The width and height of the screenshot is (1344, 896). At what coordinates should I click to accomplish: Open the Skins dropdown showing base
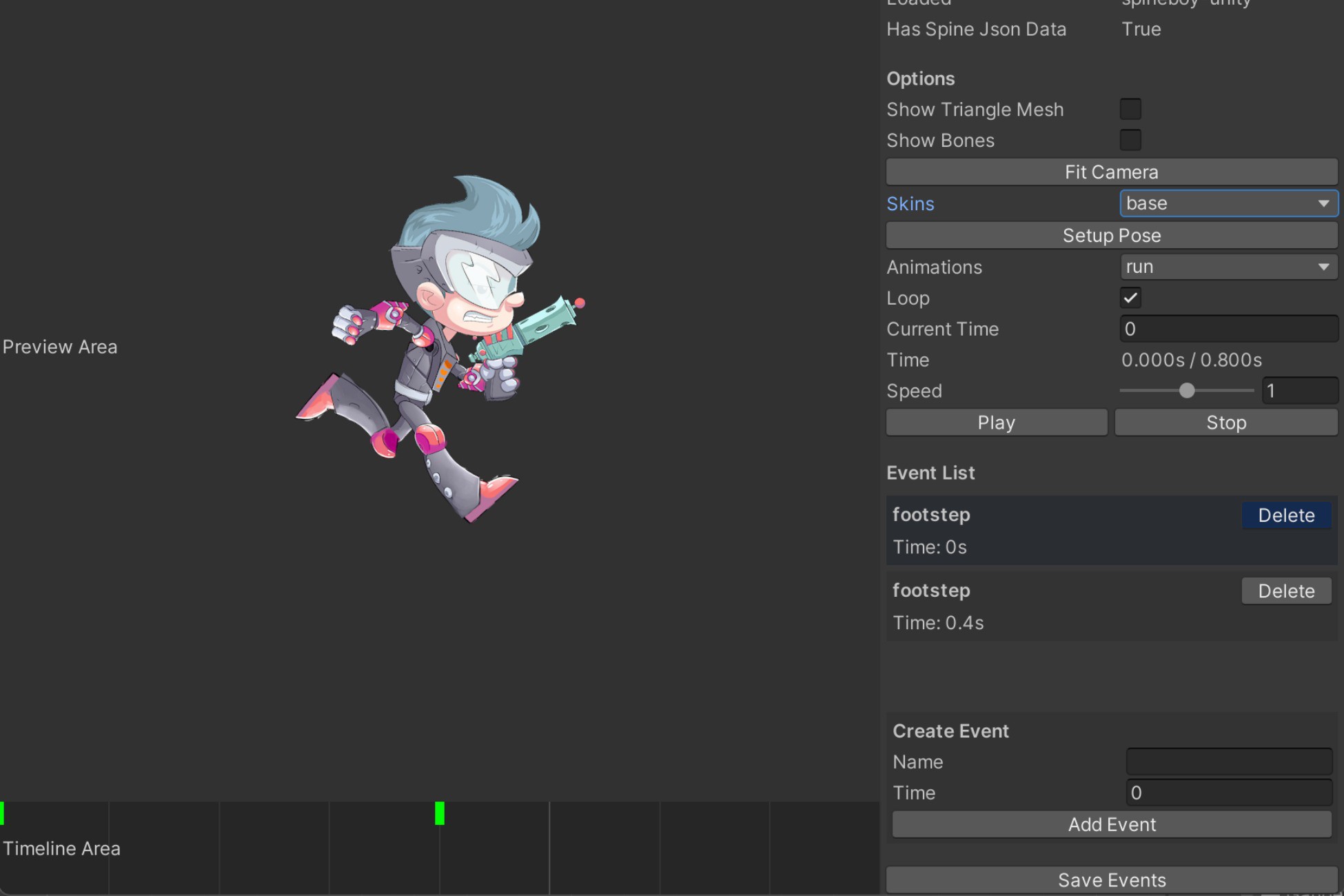pos(1229,203)
